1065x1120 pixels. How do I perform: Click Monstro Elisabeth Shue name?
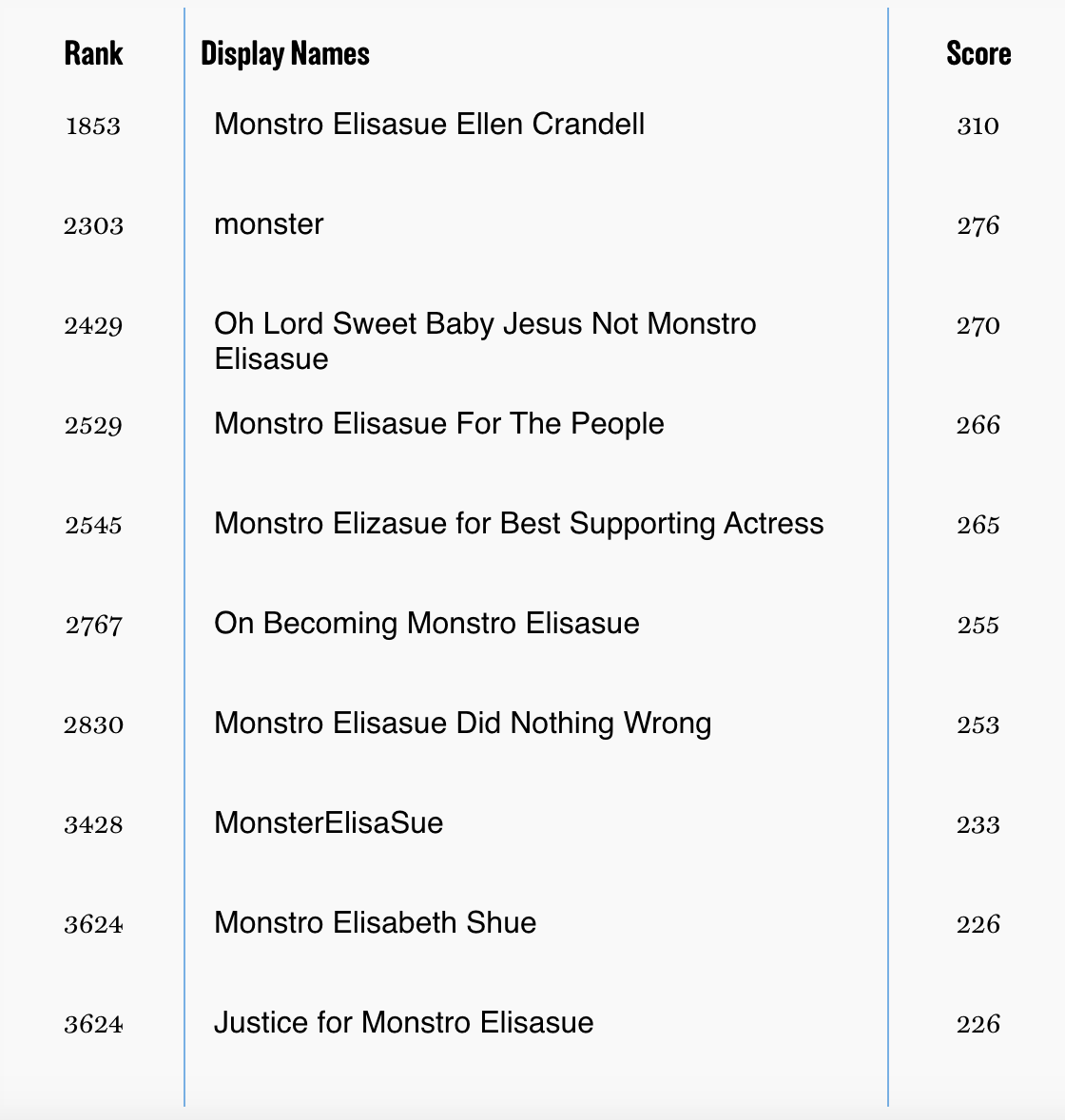(x=375, y=923)
